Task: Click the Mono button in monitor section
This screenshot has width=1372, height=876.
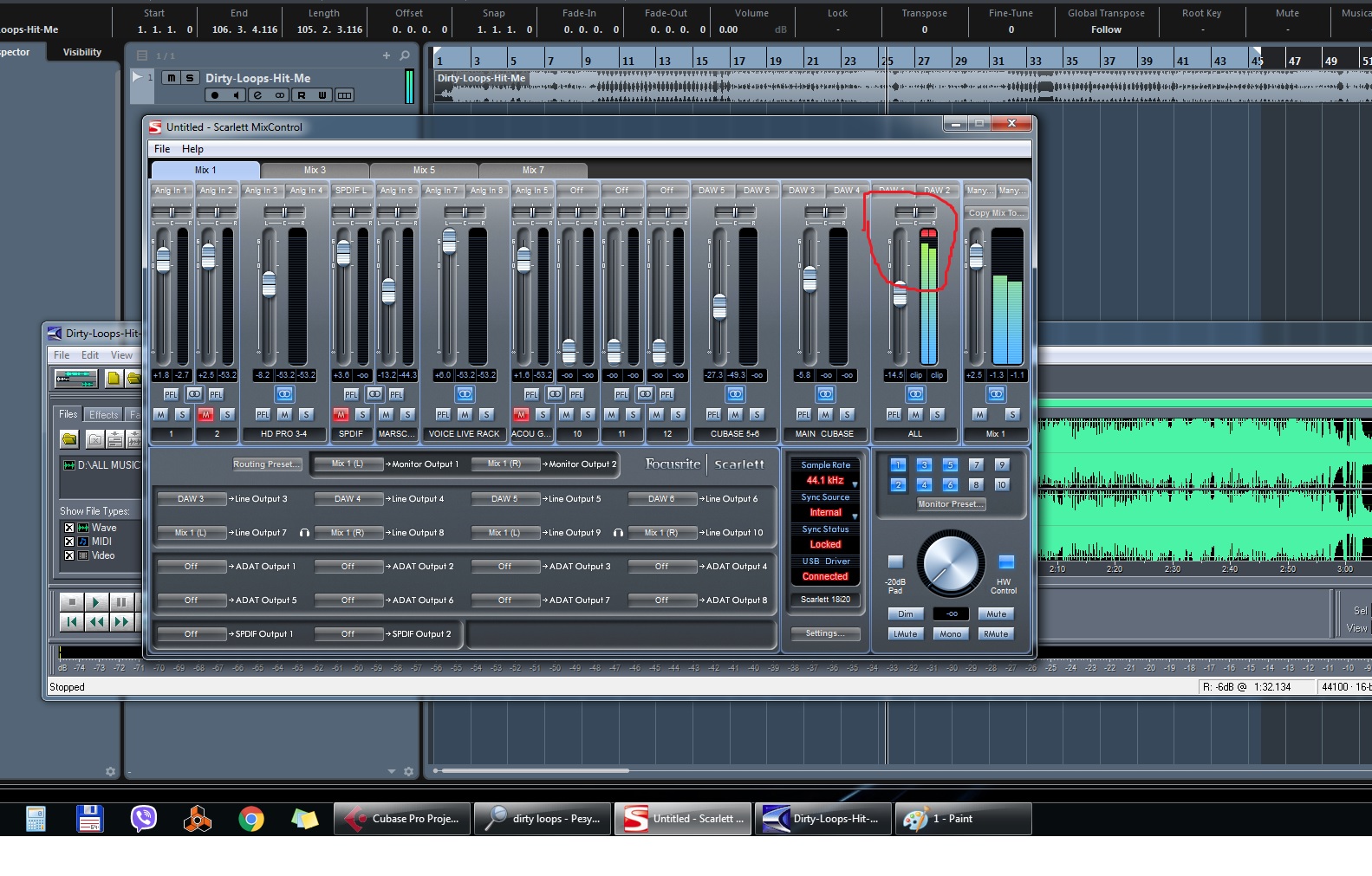Action: tap(951, 634)
